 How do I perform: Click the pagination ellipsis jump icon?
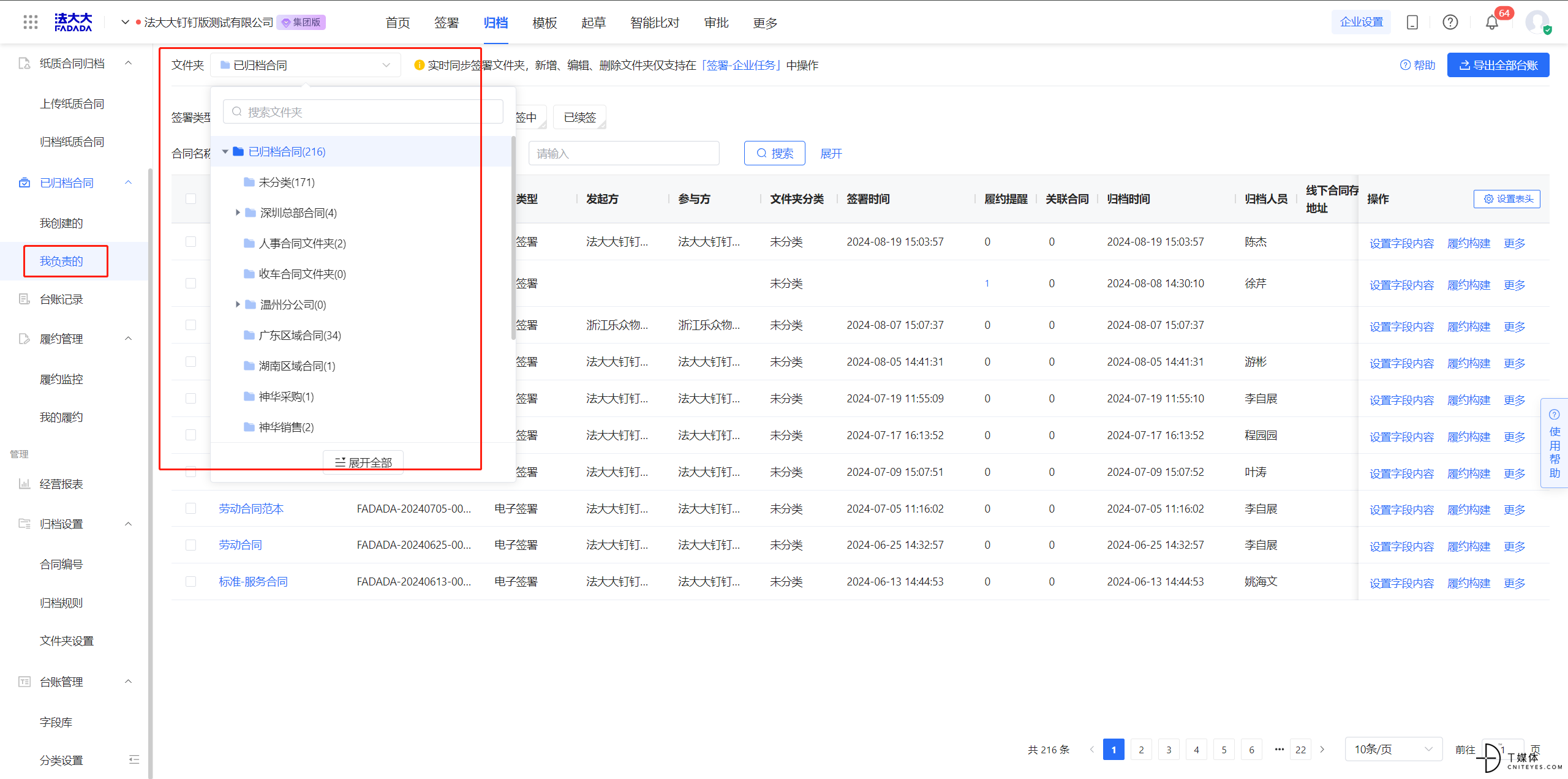pyautogui.click(x=1279, y=749)
